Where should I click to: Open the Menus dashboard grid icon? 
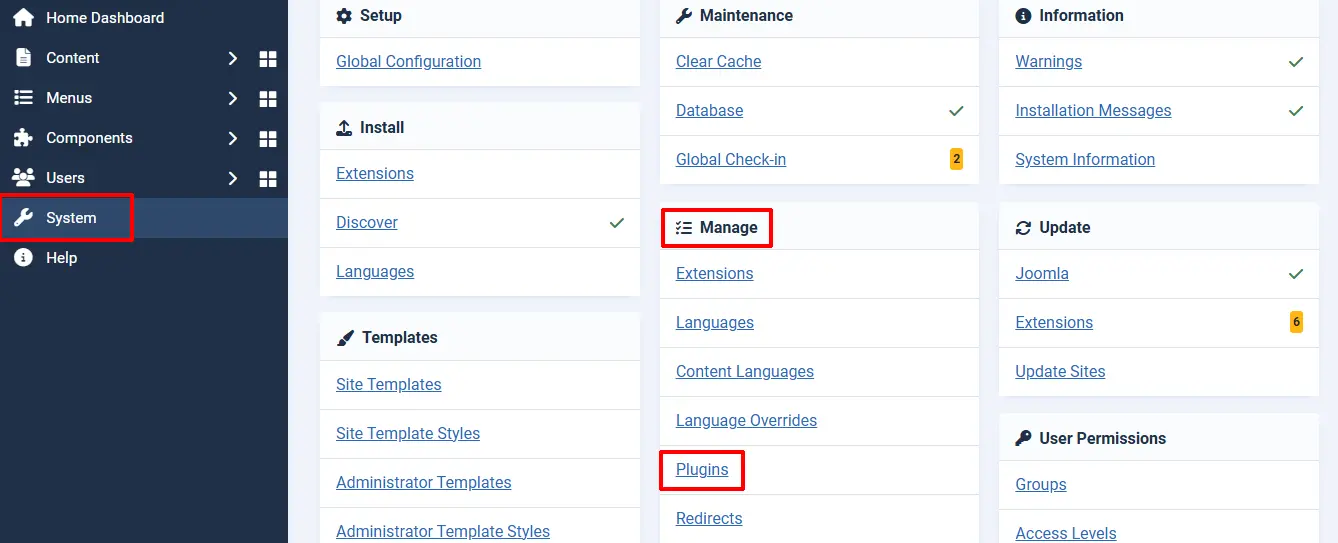click(x=268, y=99)
